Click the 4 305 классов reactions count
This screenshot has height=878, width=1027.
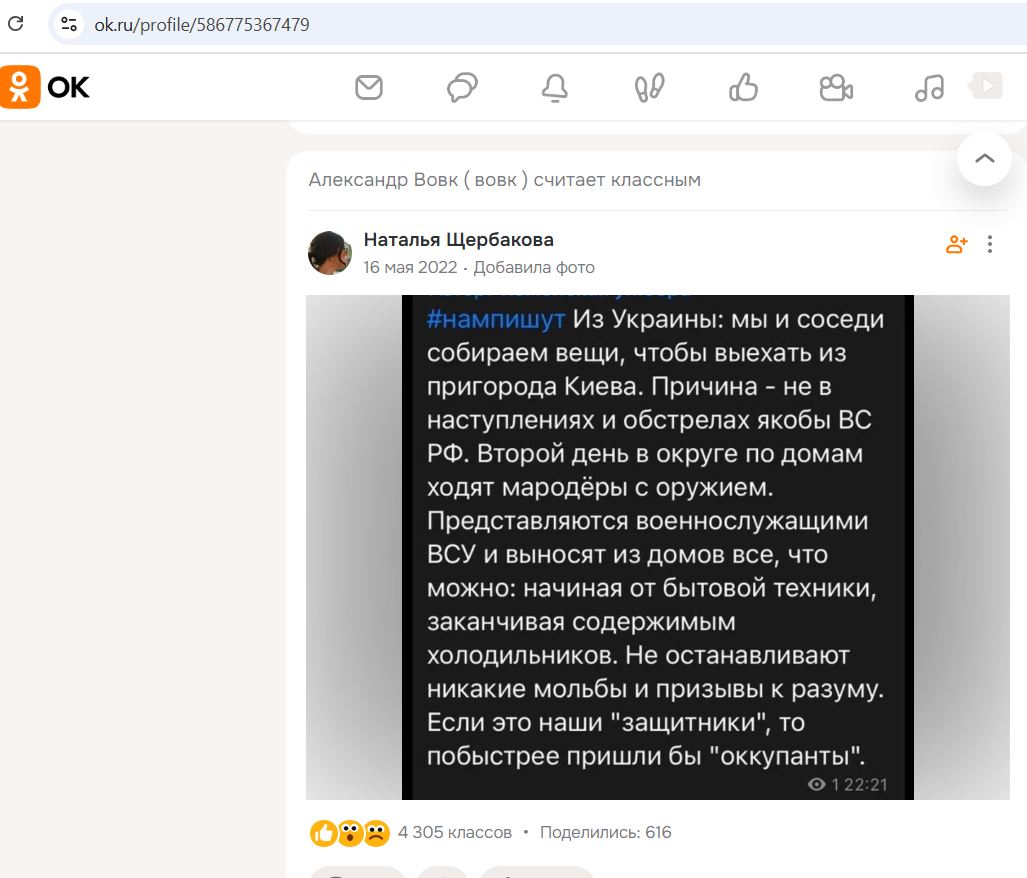(454, 832)
